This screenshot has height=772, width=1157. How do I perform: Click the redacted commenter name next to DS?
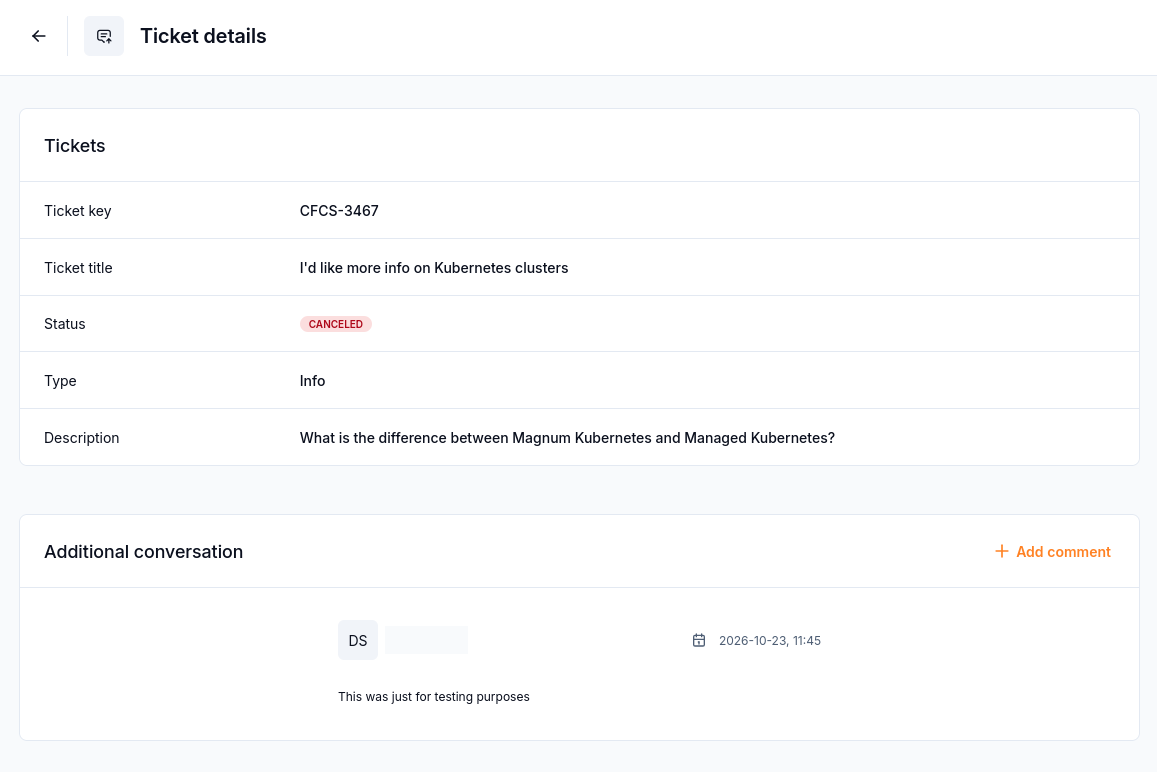426,640
